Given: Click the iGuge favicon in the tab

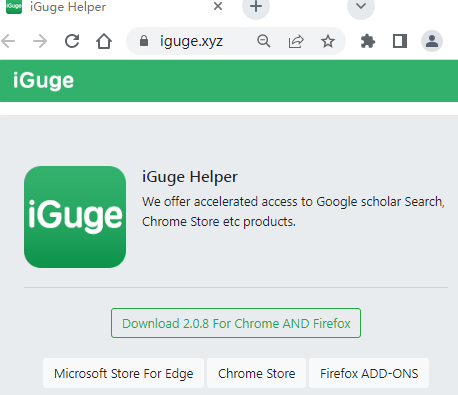Looking at the screenshot, I should [x=14, y=6].
